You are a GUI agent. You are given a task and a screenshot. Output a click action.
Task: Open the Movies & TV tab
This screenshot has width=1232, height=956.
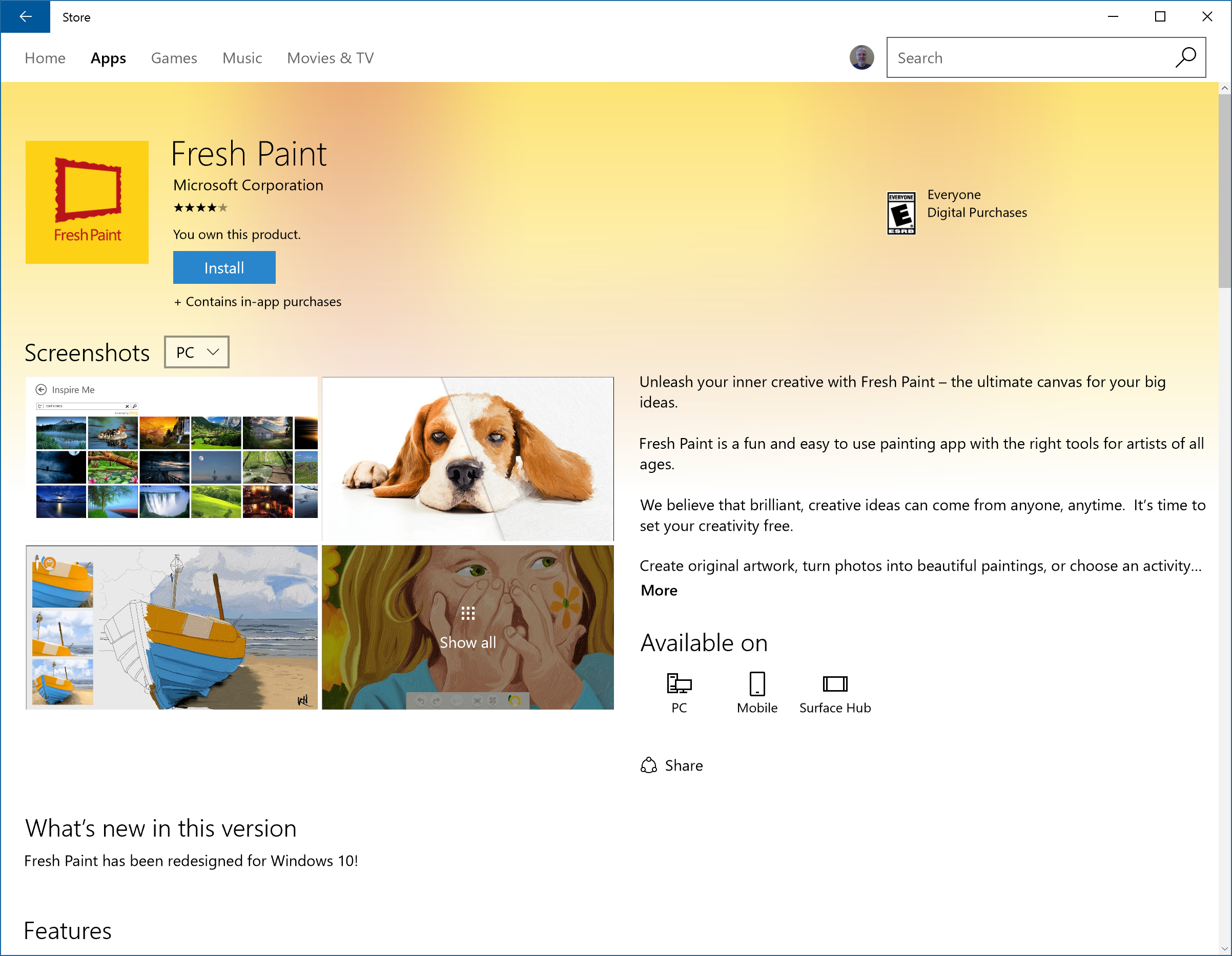(x=330, y=58)
